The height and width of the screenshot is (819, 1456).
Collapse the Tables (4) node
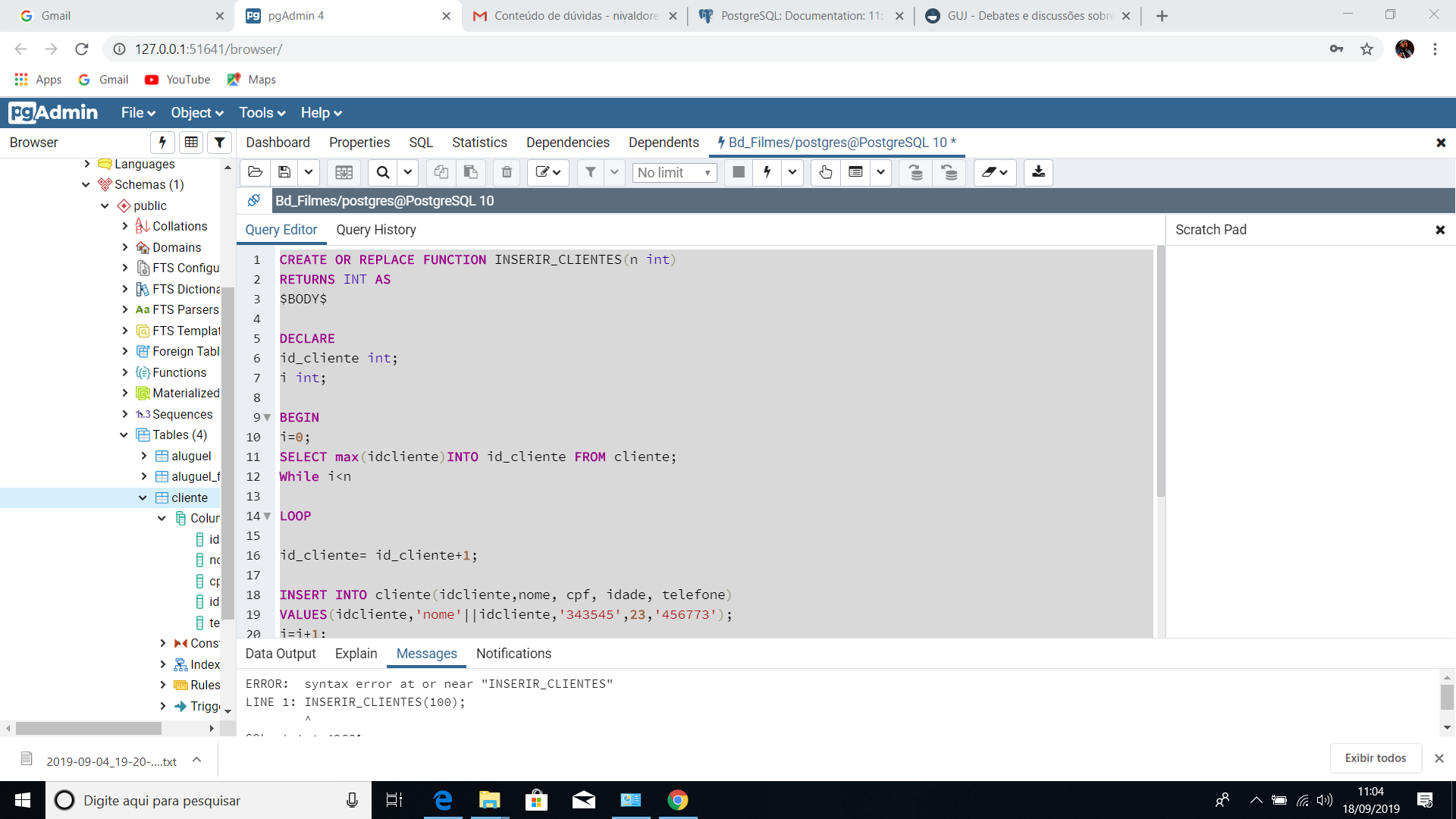[124, 435]
